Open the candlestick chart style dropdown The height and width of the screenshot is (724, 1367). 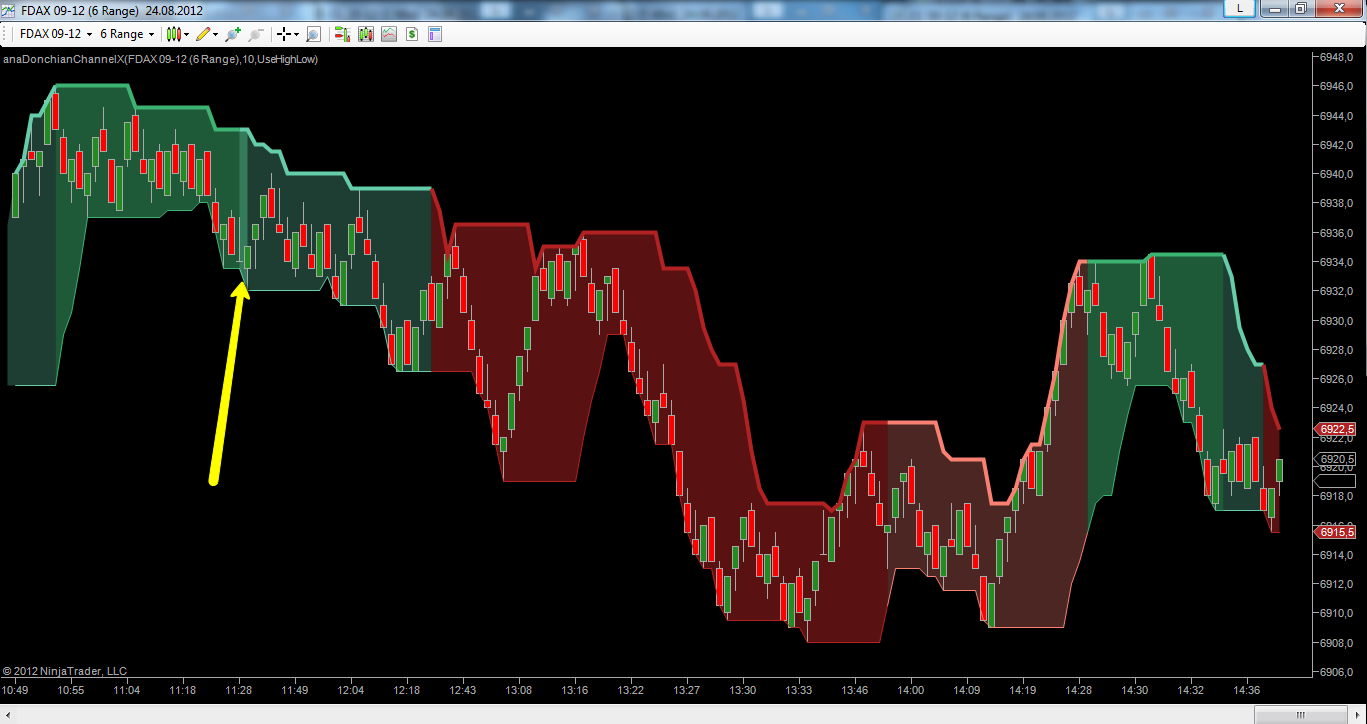click(x=178, y=34)
